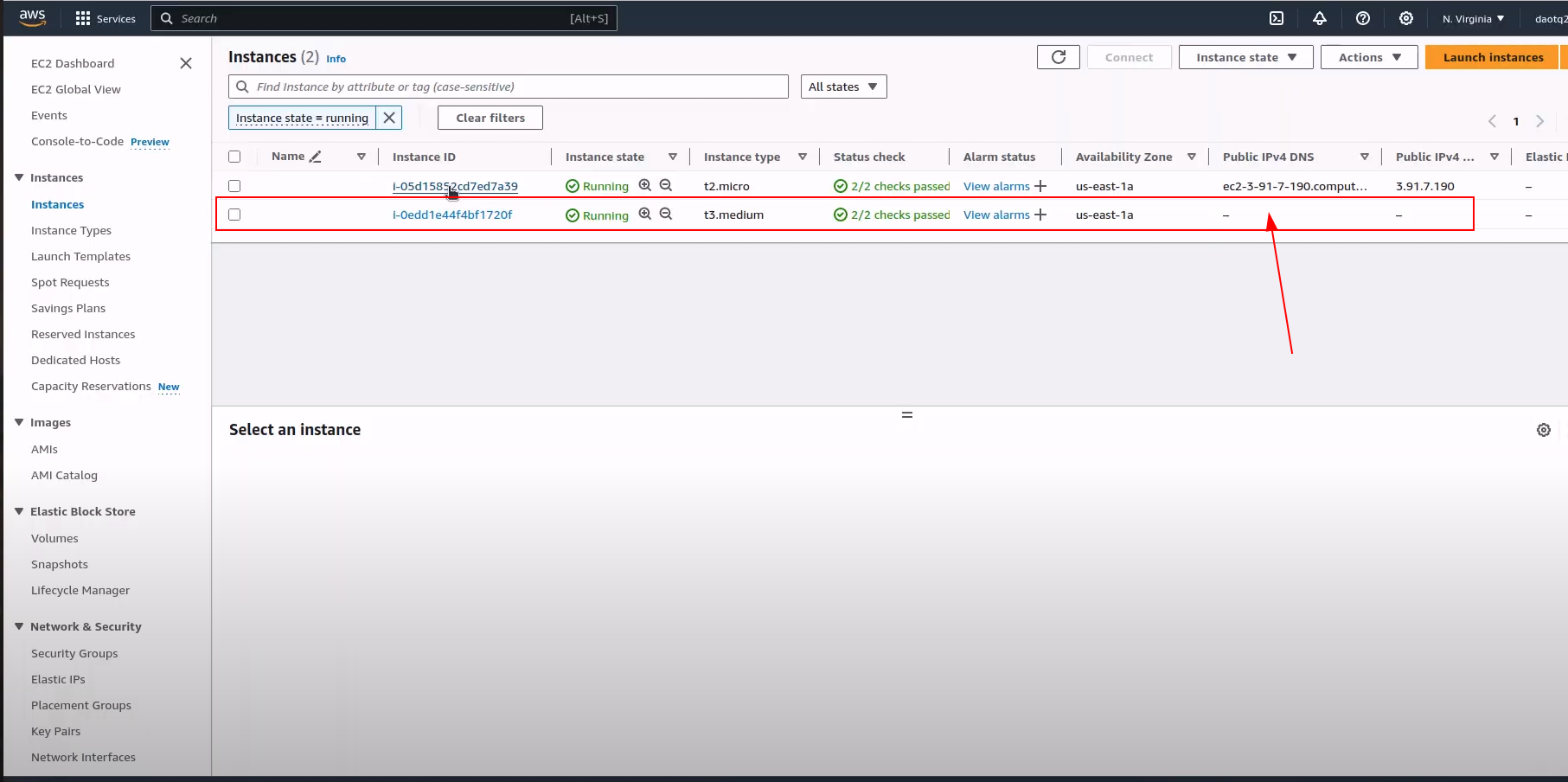Click the disabled Connect button
The image size is (1568, 782).
pyautogui.click(x=1129, y=57)
